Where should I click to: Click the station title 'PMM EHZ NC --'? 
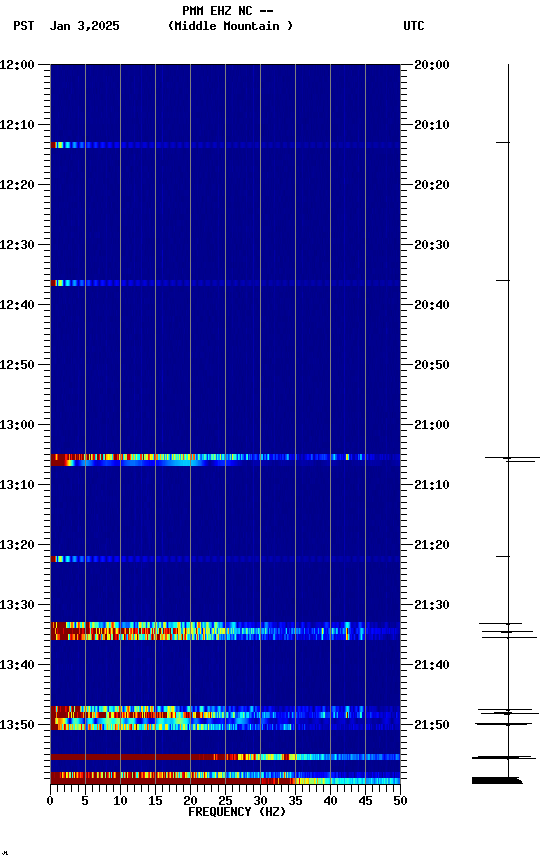(228, 10)
